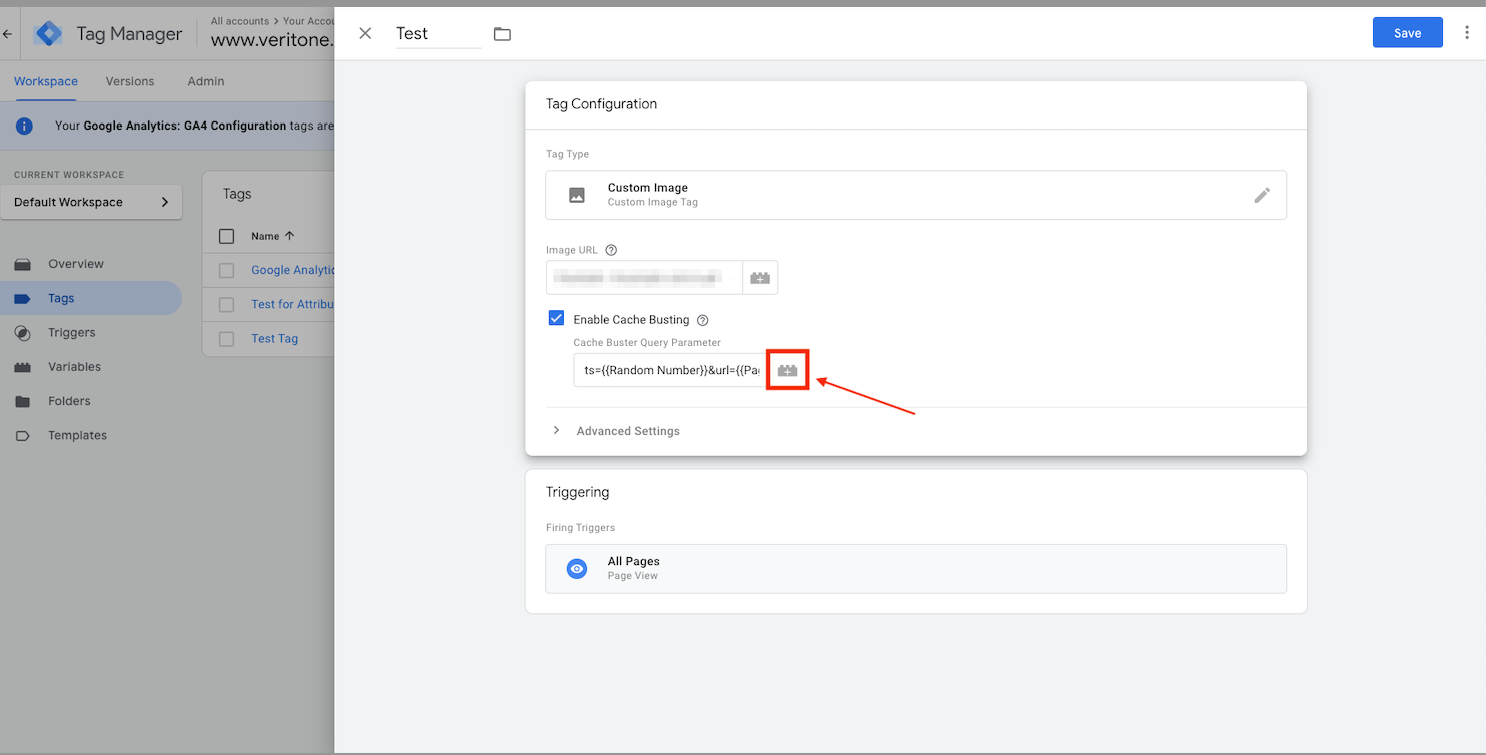
Task: Click the Cache Buster Query Parameter text field
Action: click(670, 370)
